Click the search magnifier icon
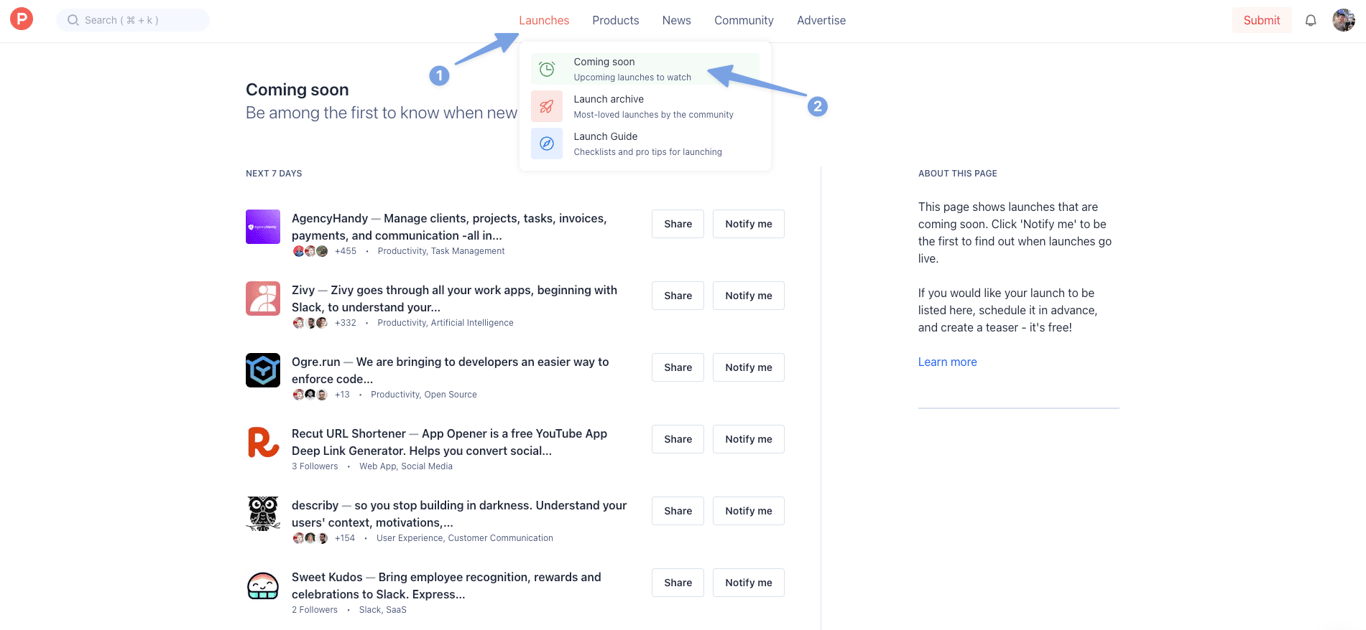The image size is (1366, 630). [x=73, y=20]
